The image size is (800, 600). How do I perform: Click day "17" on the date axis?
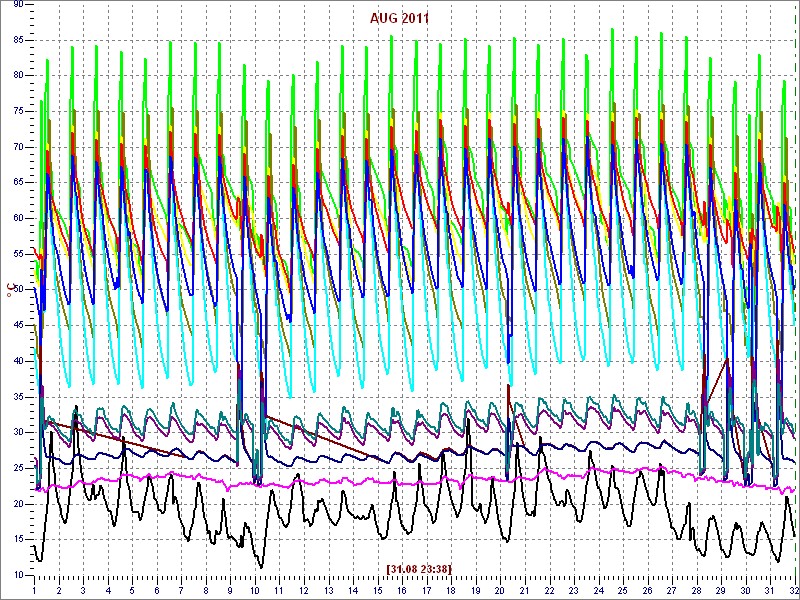[426, 590]
